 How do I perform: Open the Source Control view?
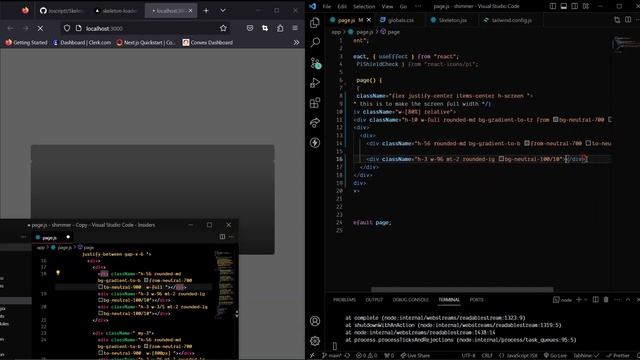coord(315,63)
